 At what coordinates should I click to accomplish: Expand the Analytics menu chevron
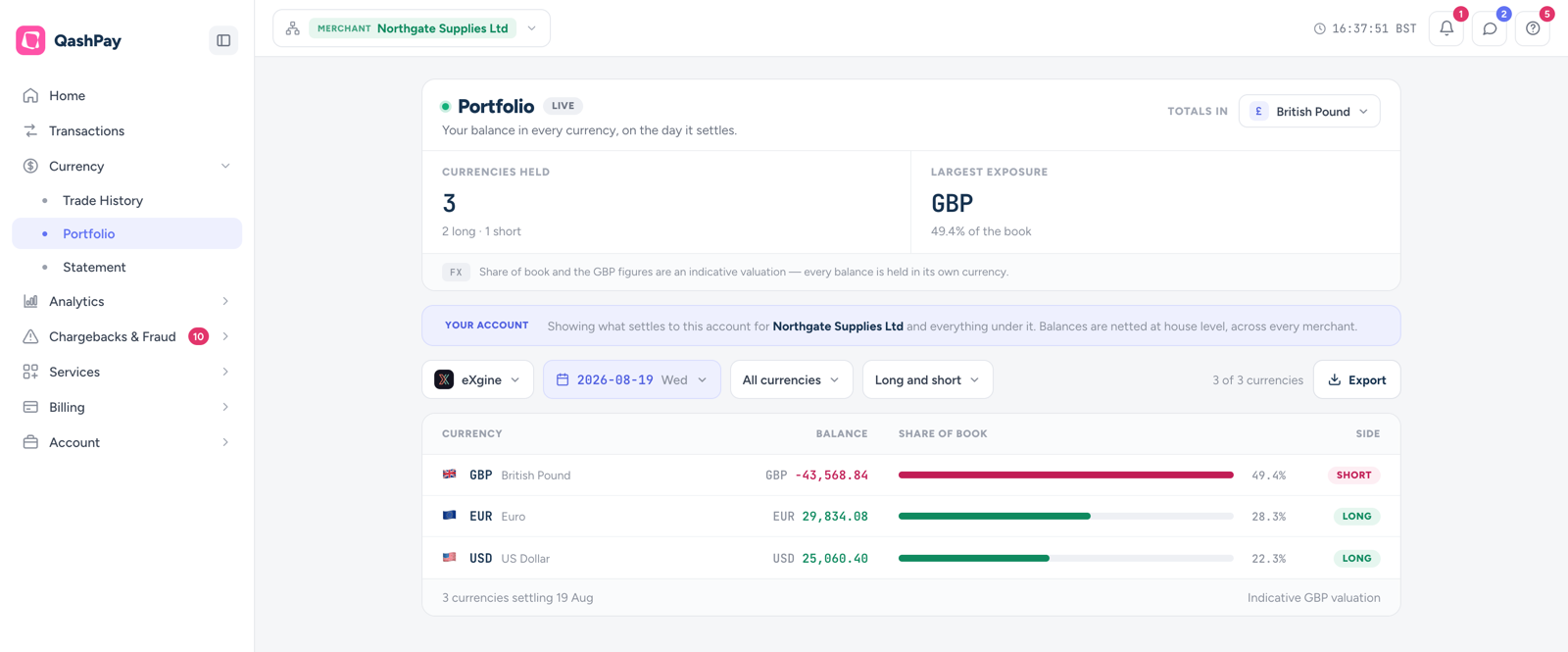[225, 301]
